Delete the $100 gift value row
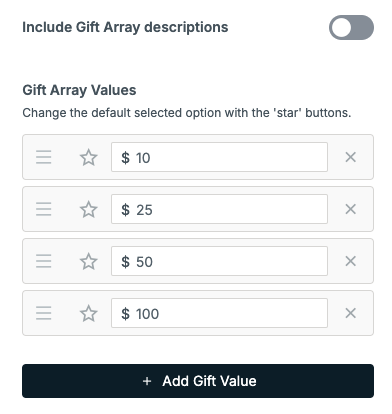 [350, 313]
